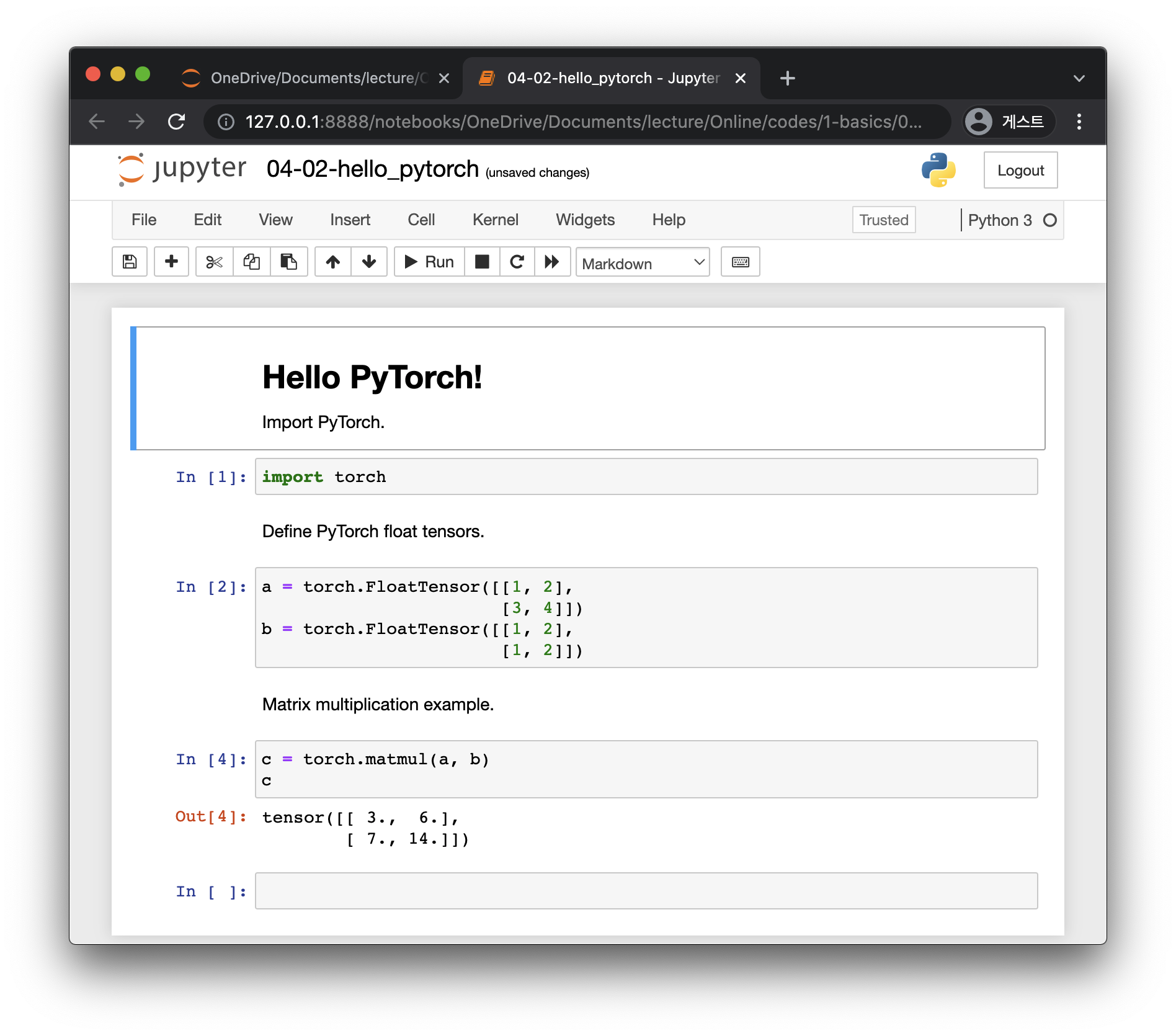Click into the import torch code cell
The image size is (1176, 1036).
coord(646,476)
